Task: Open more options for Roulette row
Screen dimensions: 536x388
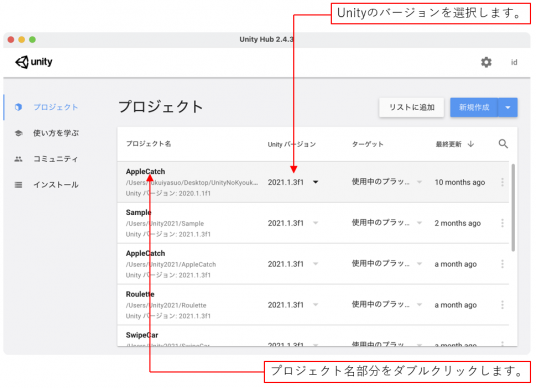Action: pos(502,305)
